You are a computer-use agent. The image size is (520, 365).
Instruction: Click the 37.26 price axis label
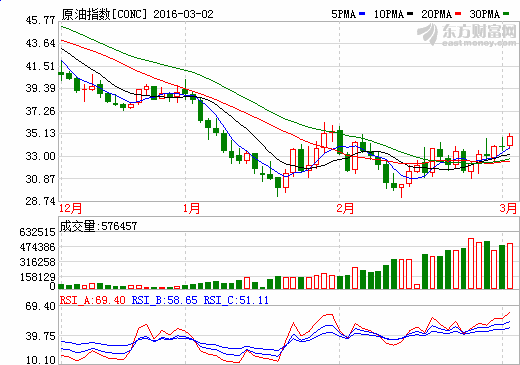pos(40,111)
